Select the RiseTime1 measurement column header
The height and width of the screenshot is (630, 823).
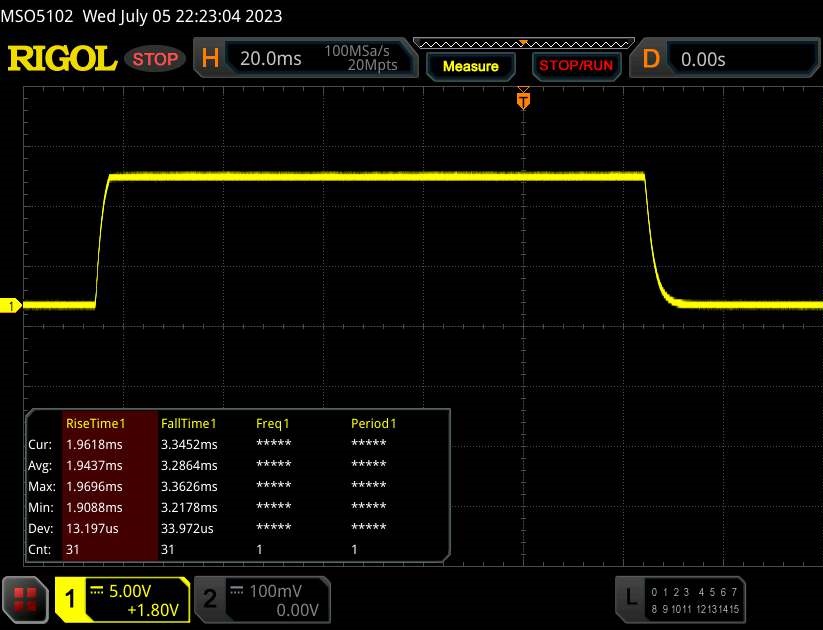pyautogui.click(x=96, y=423)
